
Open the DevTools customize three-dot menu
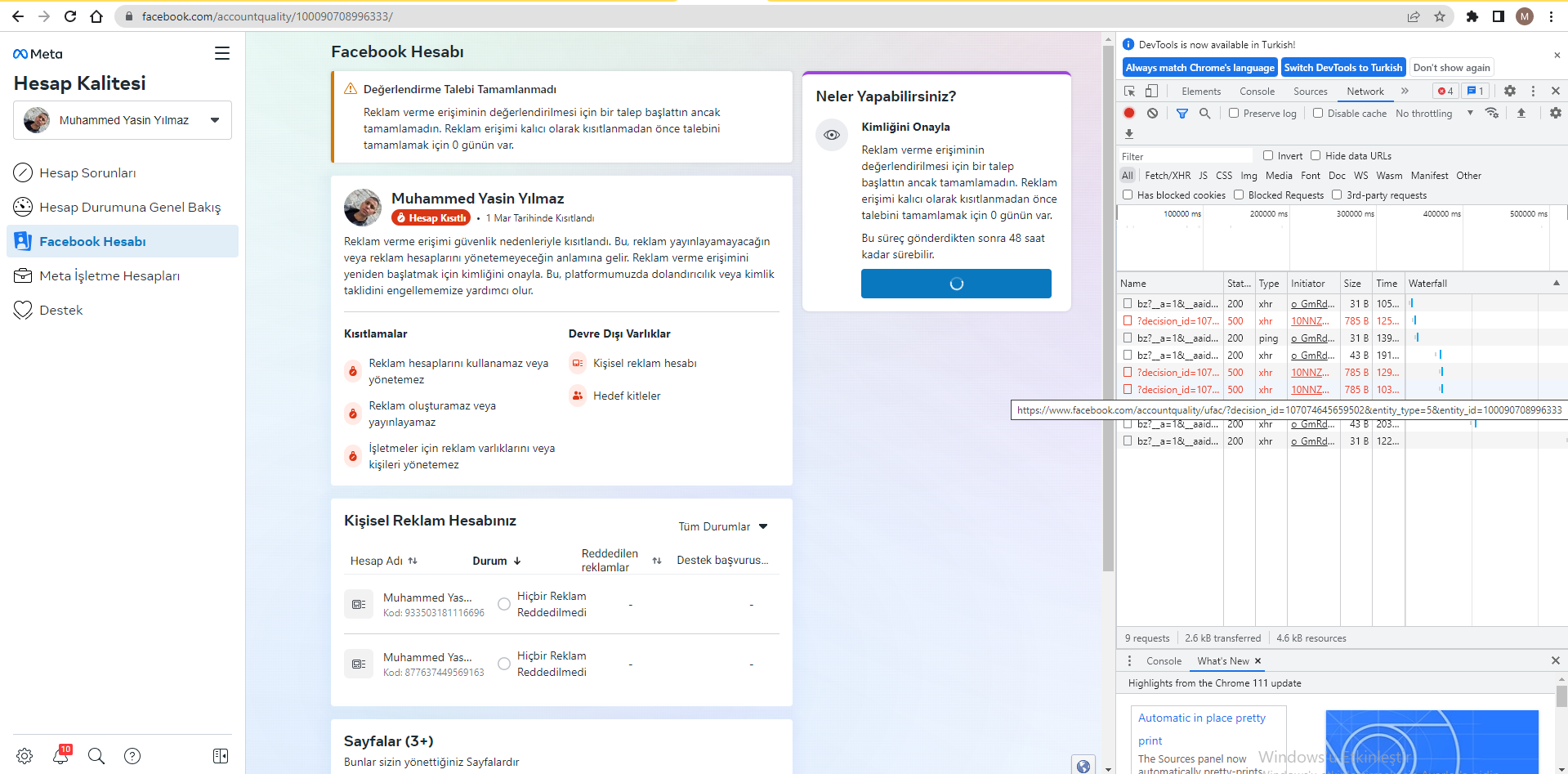click(1533, 91)
